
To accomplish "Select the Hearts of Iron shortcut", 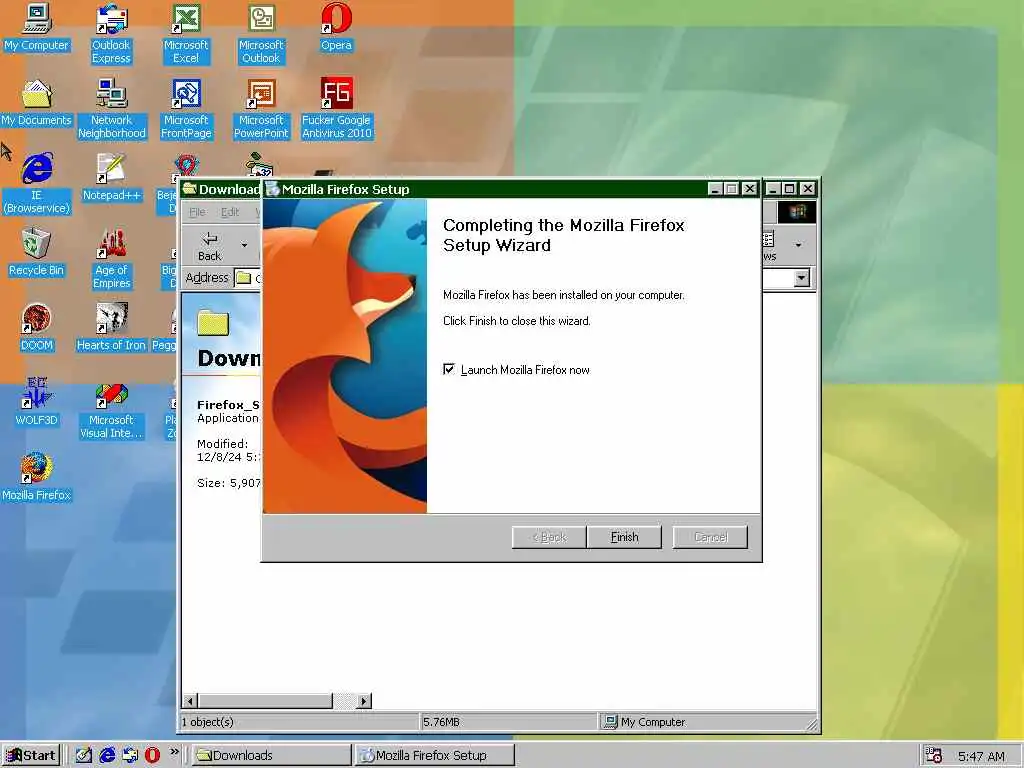I will point(111,328).
